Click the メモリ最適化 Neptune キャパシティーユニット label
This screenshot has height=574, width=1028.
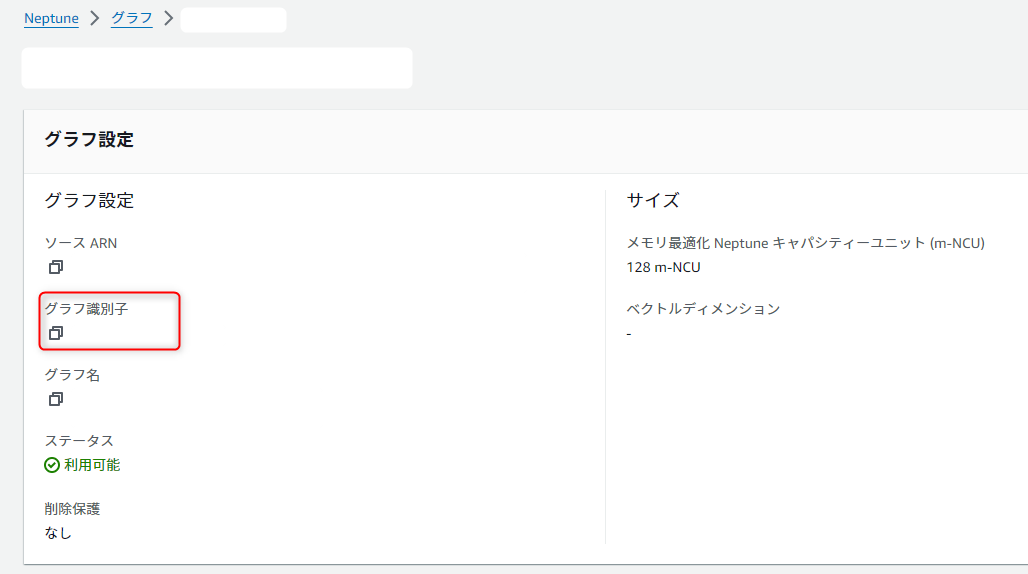[805, 243]
